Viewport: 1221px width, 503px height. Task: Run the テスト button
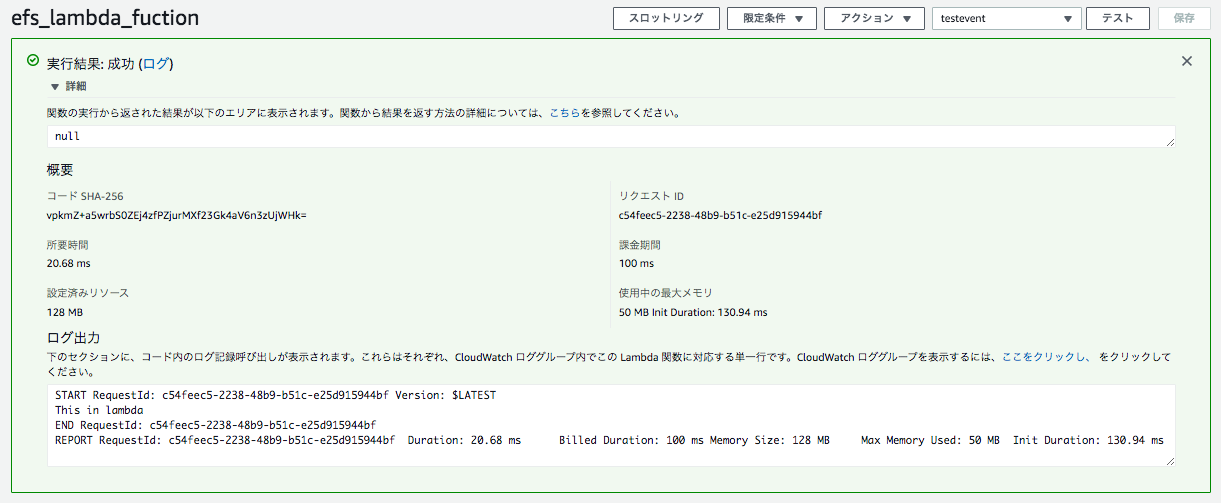[1118, 19]
